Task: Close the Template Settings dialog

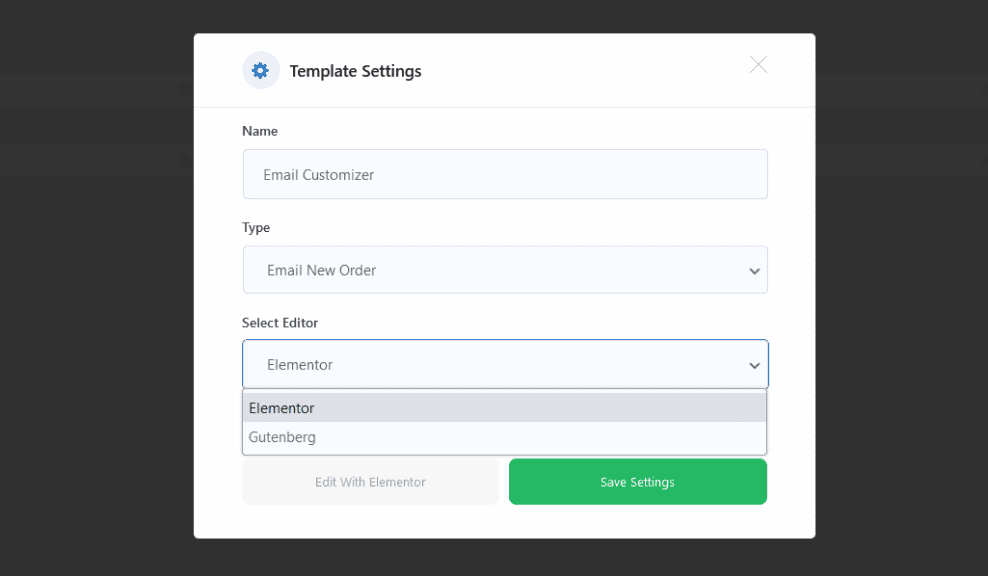Action: coord(758,65)
